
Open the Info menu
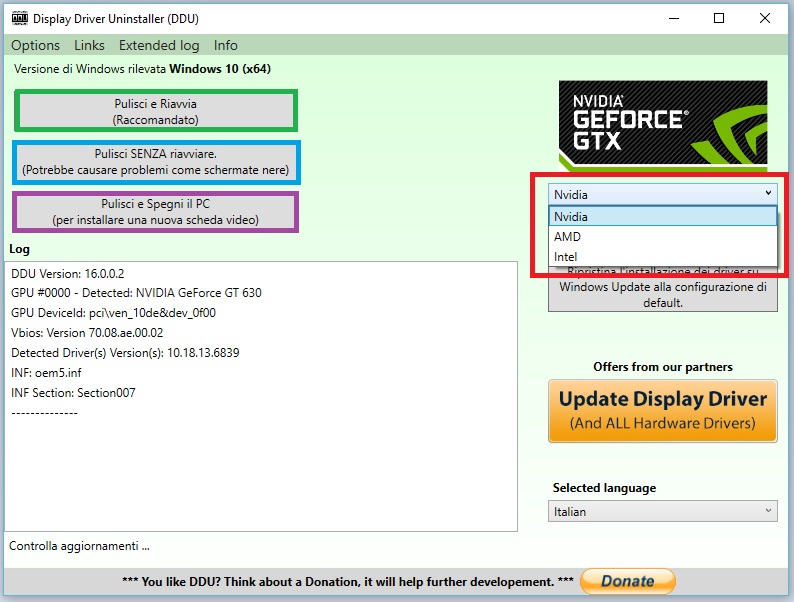tap(226, 45)
